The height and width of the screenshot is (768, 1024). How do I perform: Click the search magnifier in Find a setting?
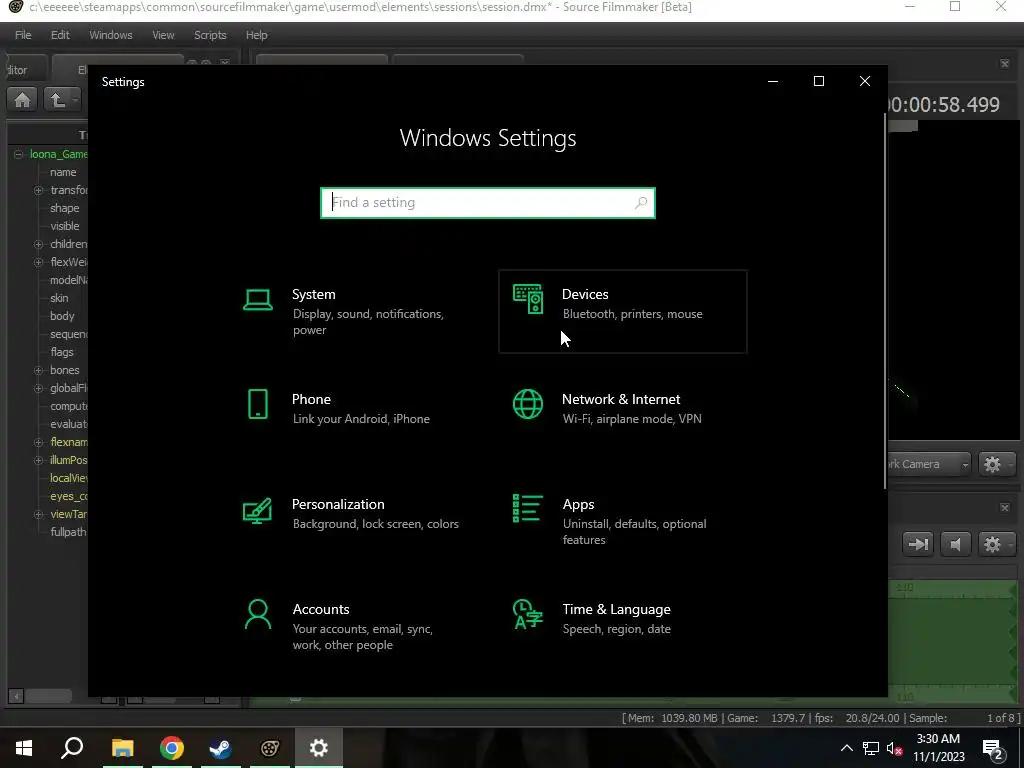641,203
